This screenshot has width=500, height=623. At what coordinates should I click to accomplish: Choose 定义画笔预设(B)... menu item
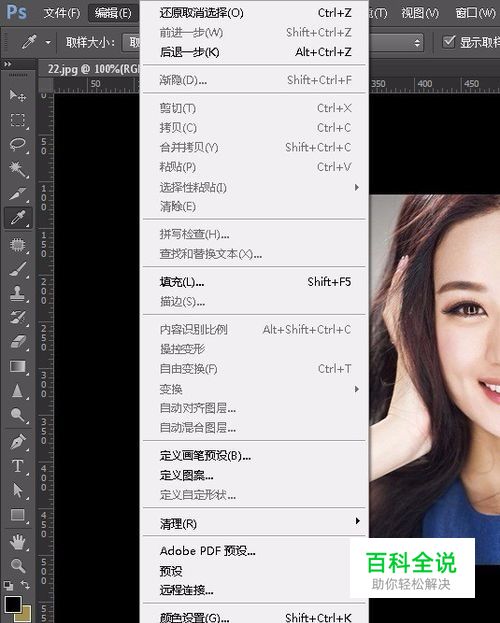(254, 456)
